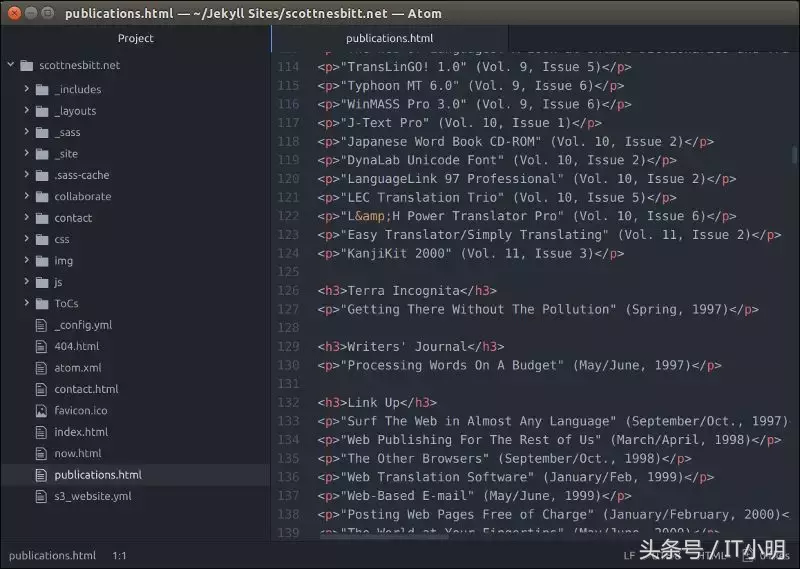The width and height of the screenshot is (800, 569).
Task: Expand the .sass-cache folder chevron
Action: click(27, 174)
